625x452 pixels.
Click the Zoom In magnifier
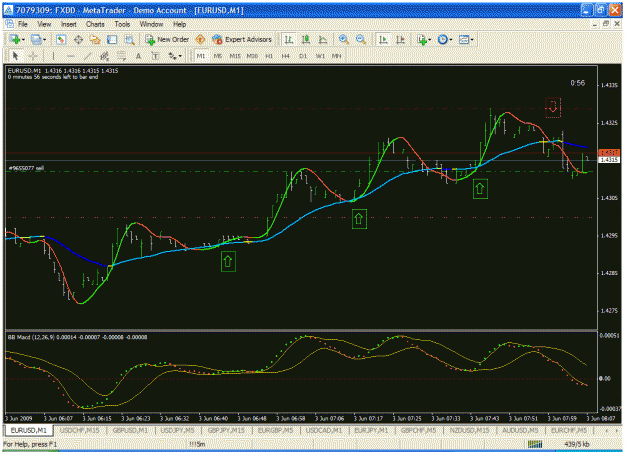pos(344,39)
